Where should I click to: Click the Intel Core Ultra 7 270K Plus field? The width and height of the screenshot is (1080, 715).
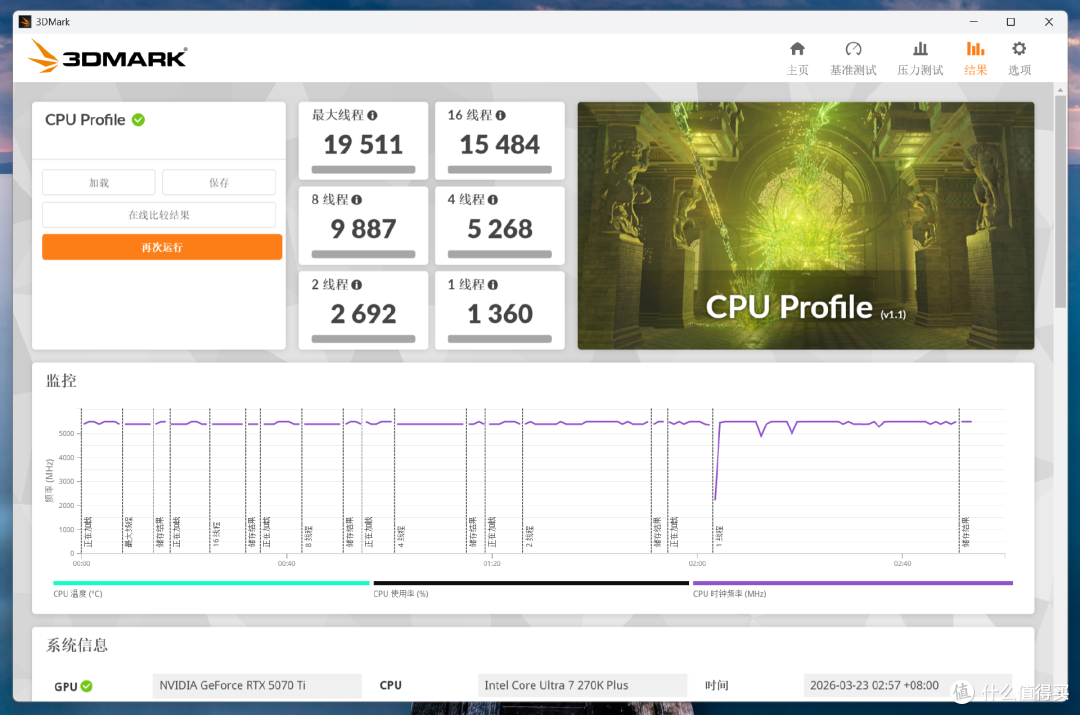[582, 685]
